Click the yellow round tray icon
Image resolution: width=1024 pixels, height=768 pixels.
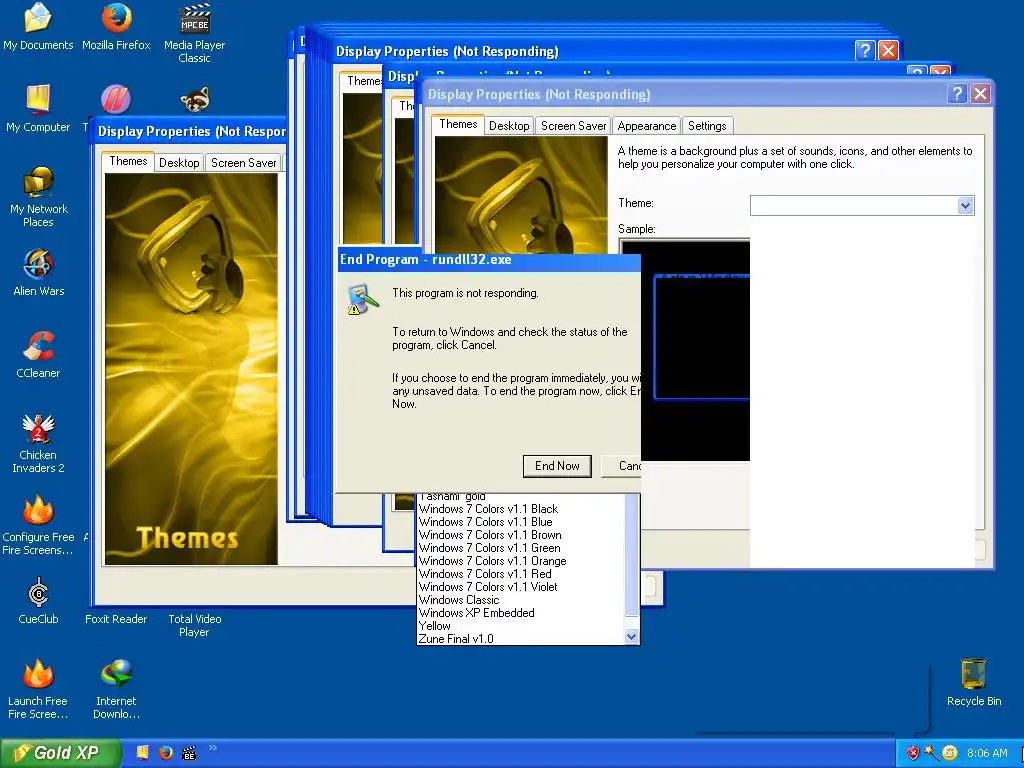click(950, 753)
